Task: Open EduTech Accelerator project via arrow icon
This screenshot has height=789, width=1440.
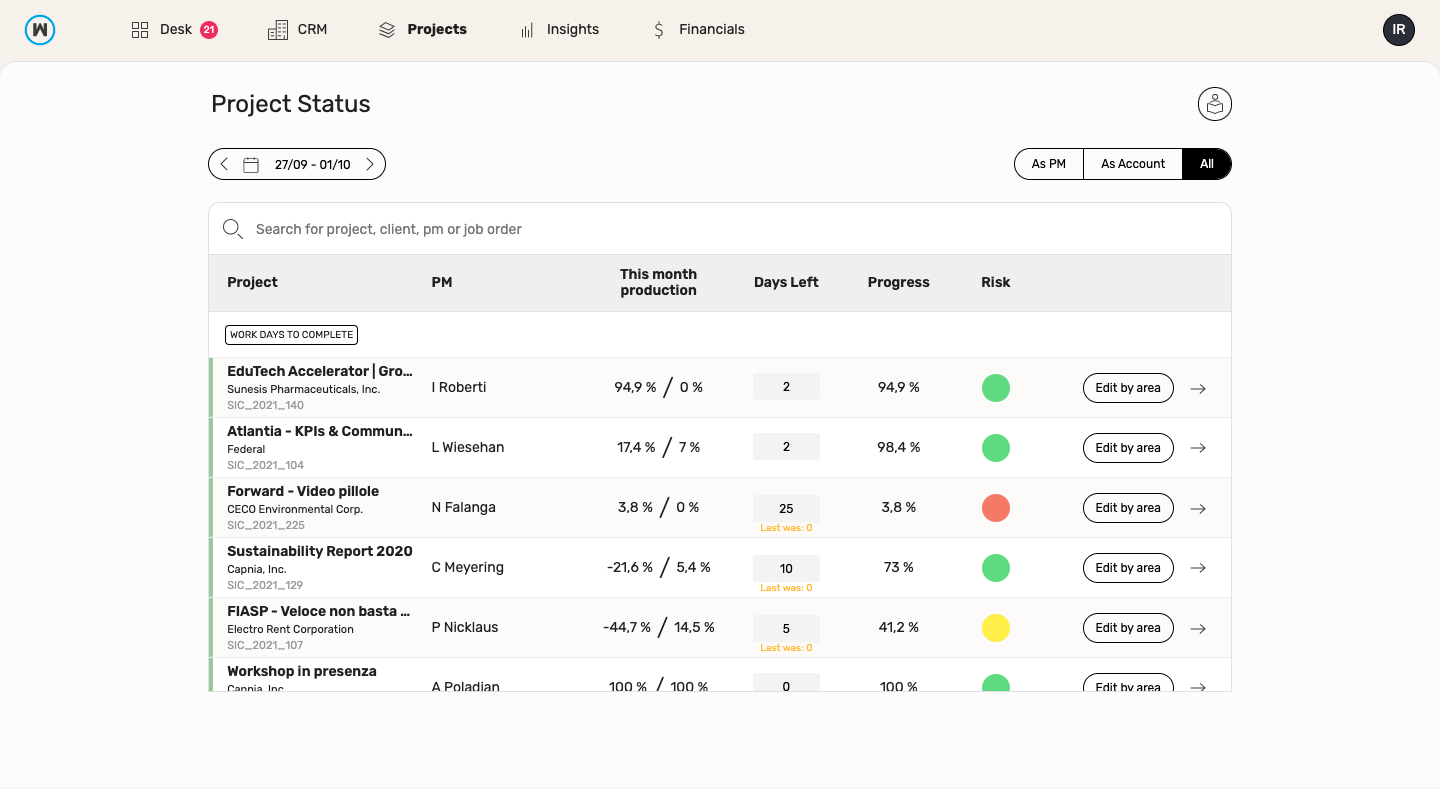Action: point(1198,388)
